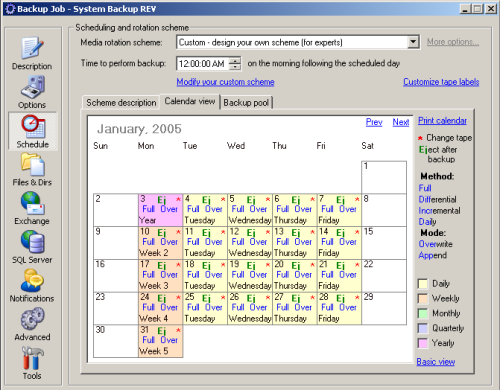
Task: Toggle Eject marker on January 27
Action: point(296,298)
